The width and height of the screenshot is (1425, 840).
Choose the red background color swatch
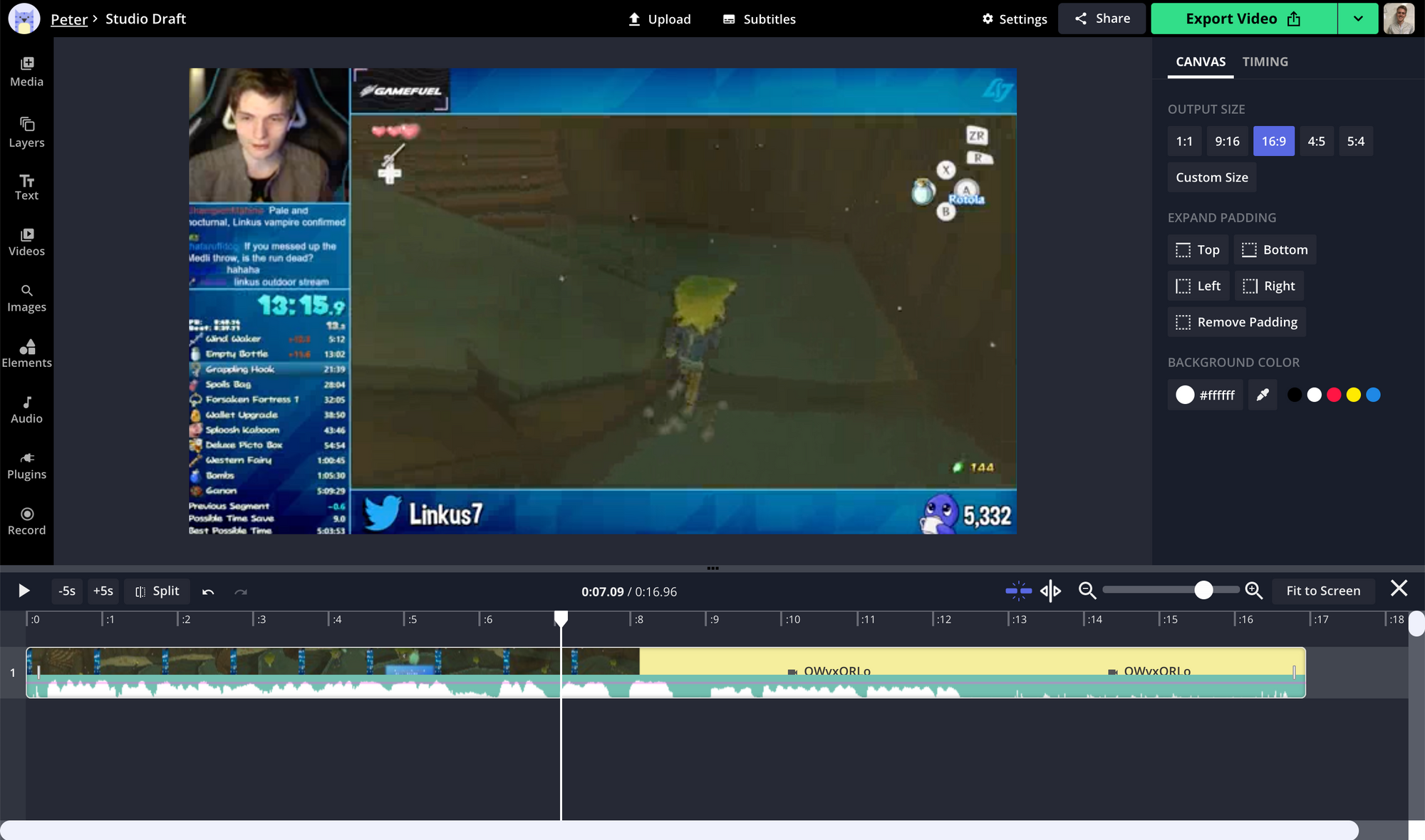point(1334,395)
